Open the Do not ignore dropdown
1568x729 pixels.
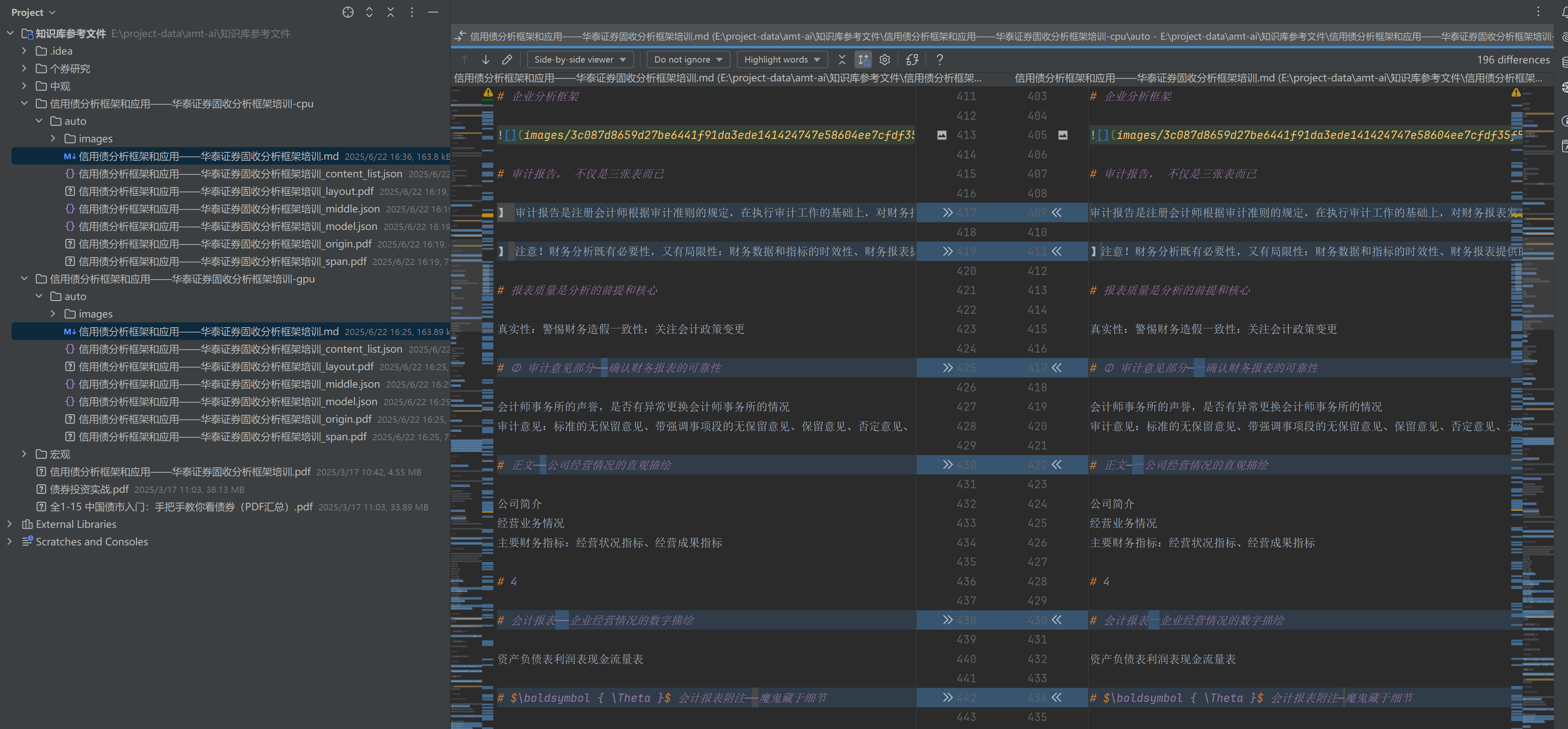coord(688,60)
